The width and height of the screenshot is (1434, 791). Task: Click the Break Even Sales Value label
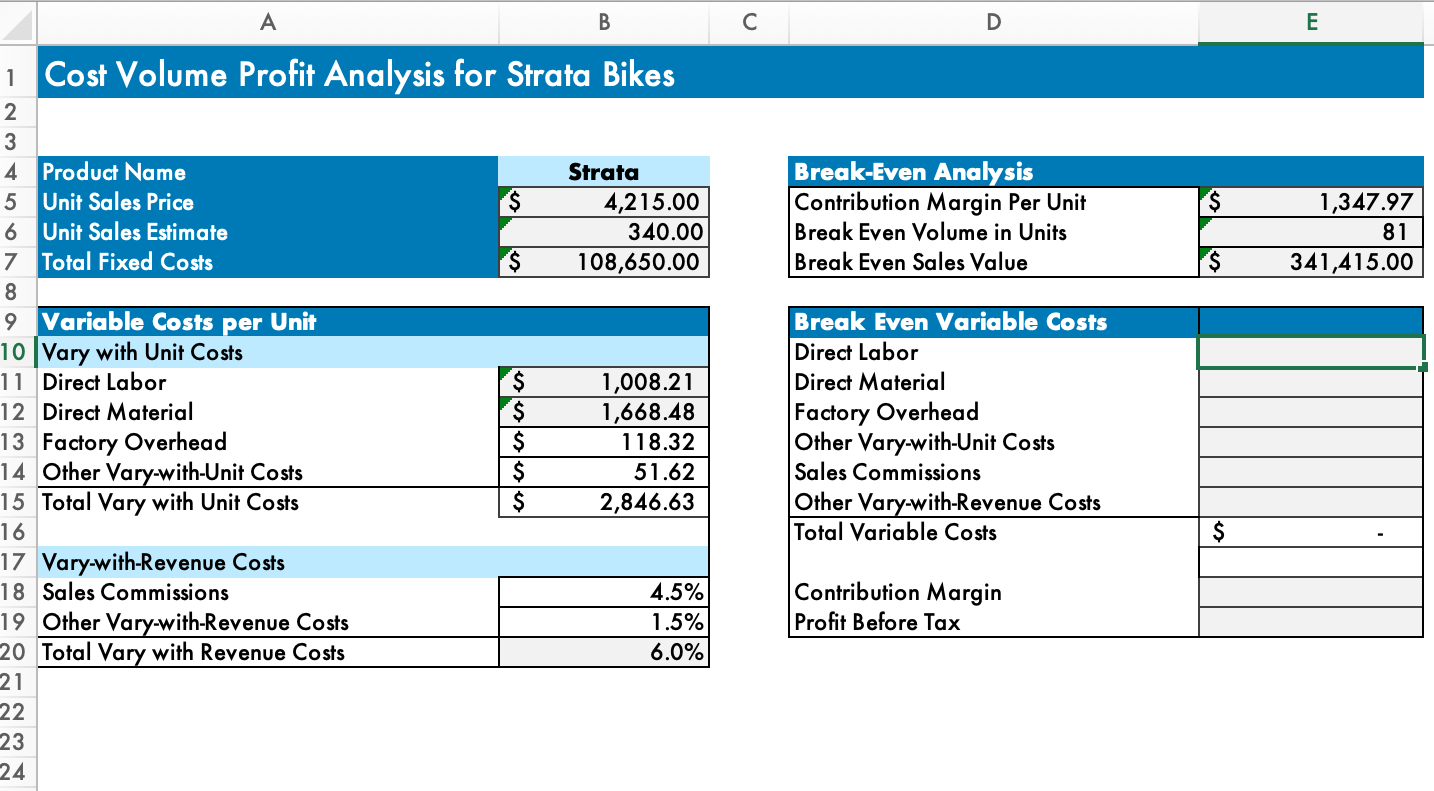click(x=910, y=262)
